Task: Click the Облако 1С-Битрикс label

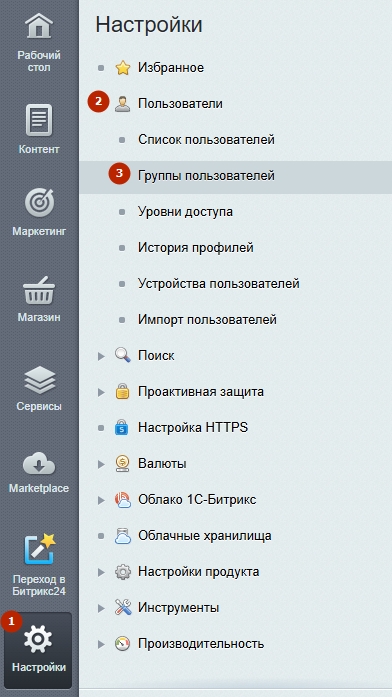Action: (x=197, y=500)
